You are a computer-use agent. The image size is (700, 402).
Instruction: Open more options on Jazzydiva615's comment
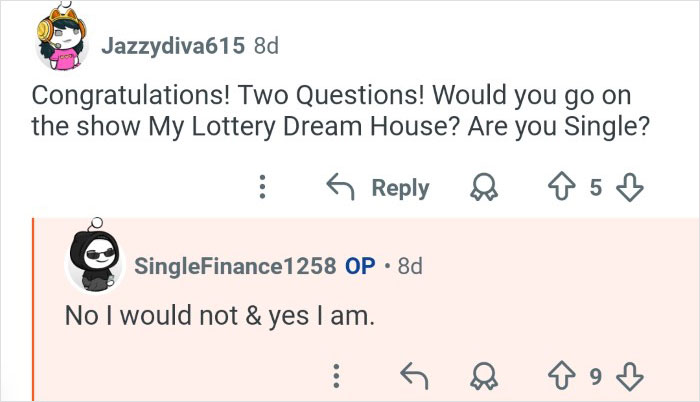[262, 187]
